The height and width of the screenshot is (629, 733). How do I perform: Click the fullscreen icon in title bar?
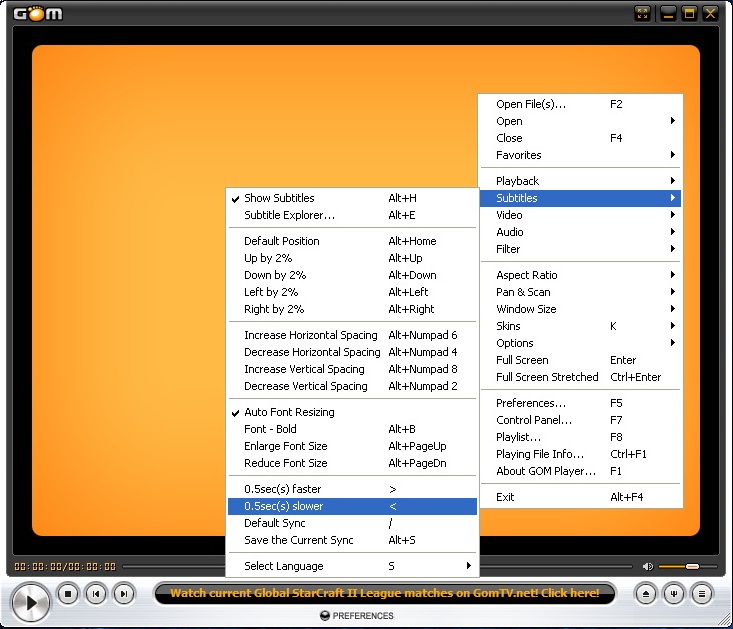point(643,13)
